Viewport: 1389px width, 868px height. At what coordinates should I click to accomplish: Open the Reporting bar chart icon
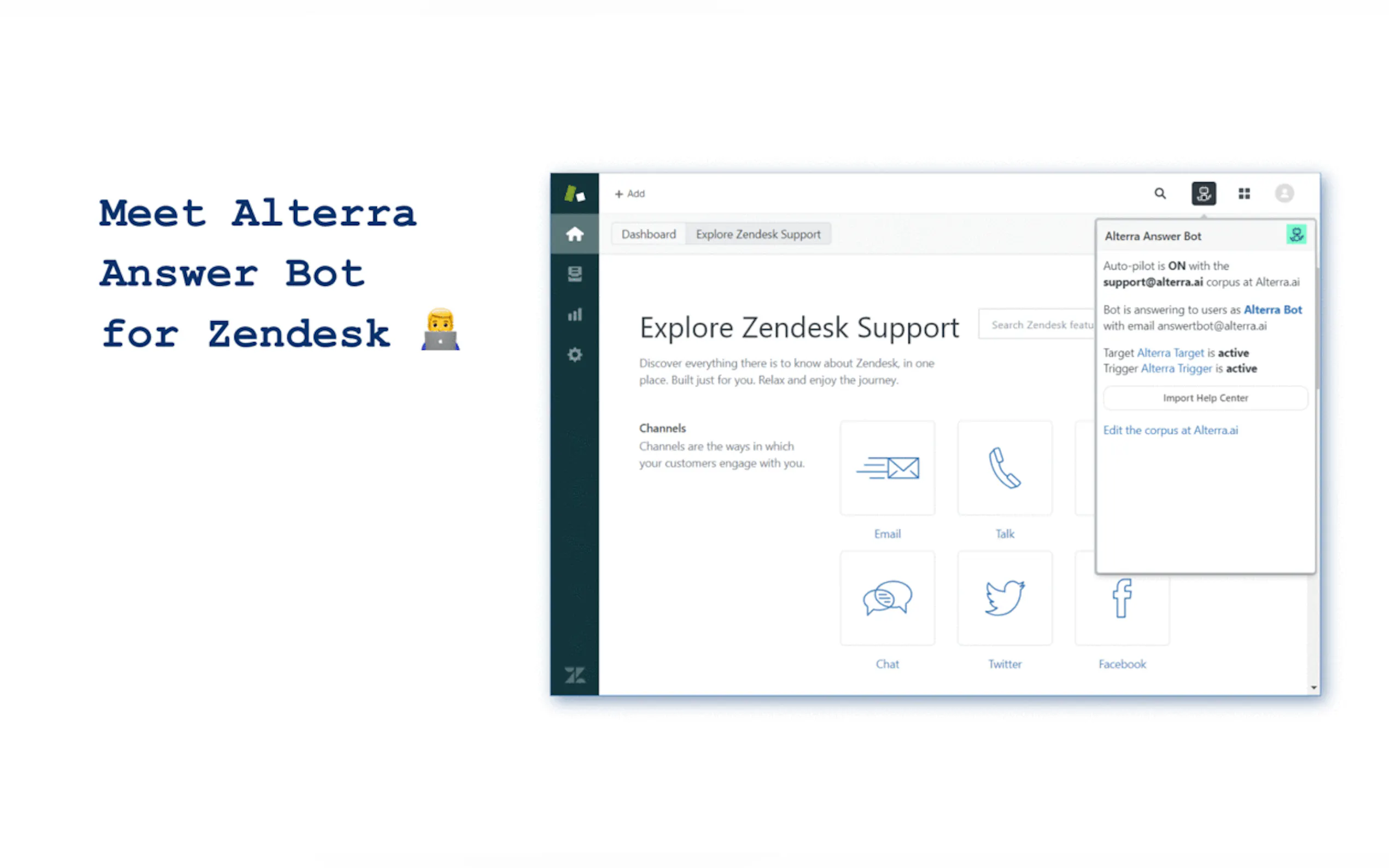click(x=574, y=314)
